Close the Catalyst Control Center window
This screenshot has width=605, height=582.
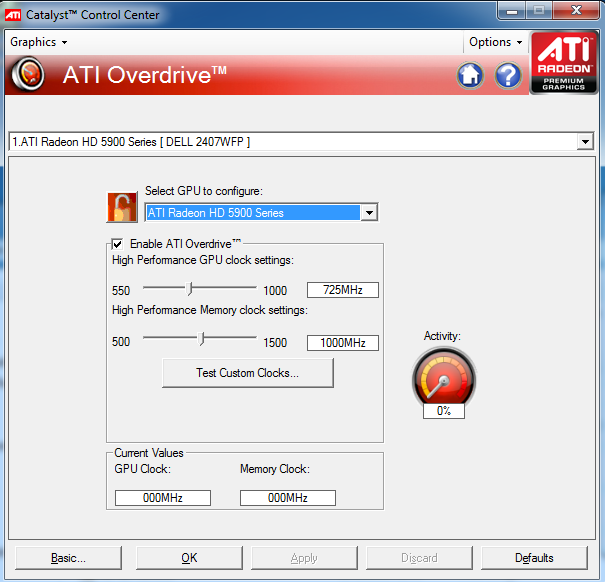(x=576, y=10)
